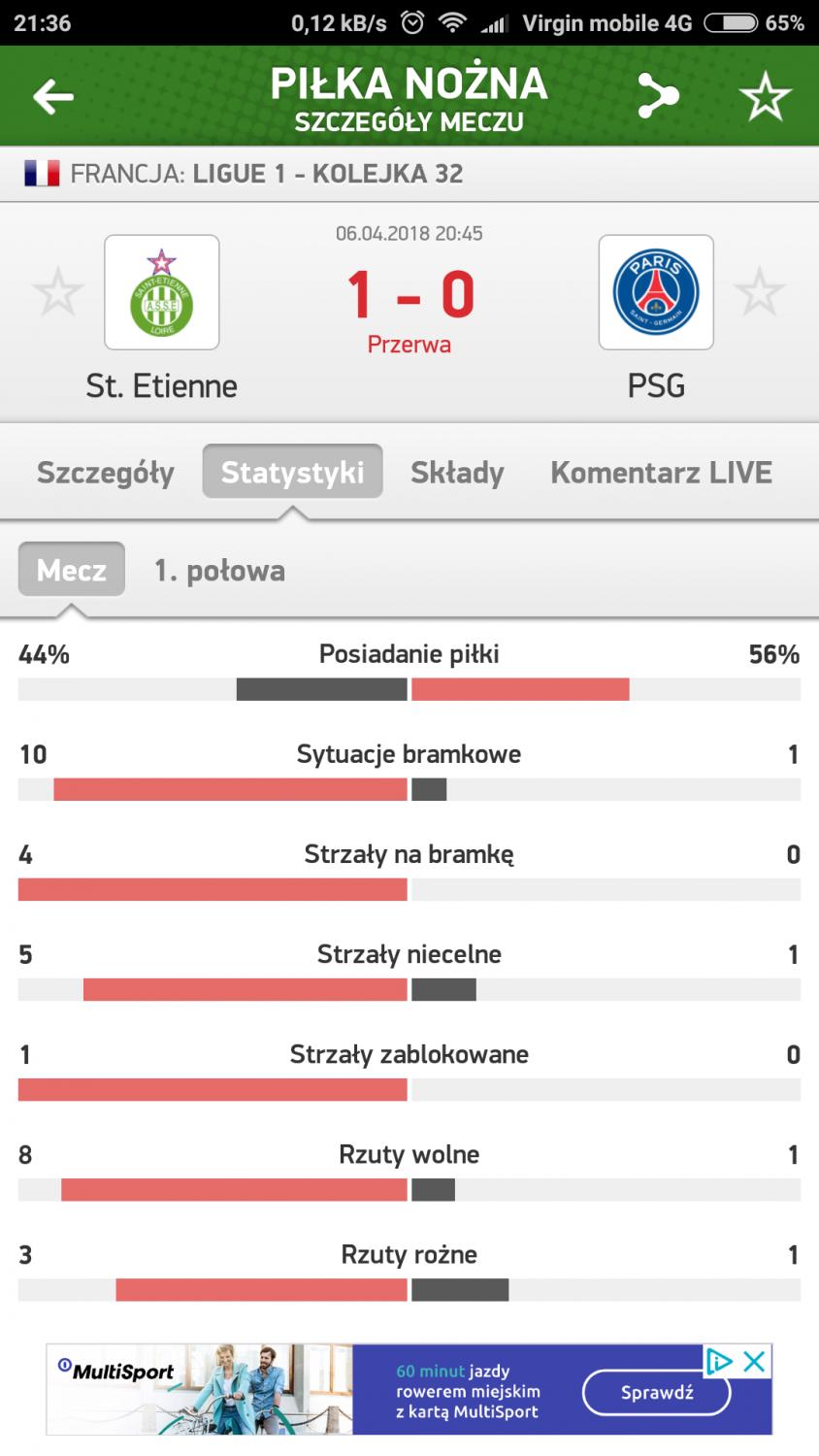Select the Mecz statistics filter

click(72, 570)
